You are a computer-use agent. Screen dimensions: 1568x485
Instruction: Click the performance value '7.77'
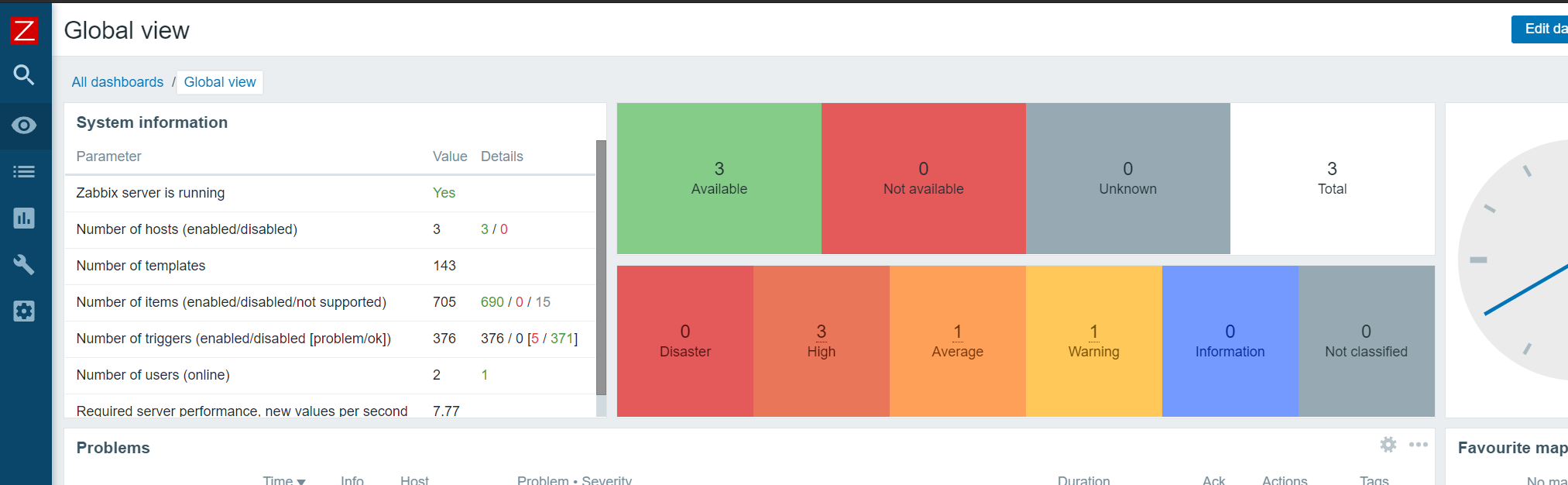[446, 411]
